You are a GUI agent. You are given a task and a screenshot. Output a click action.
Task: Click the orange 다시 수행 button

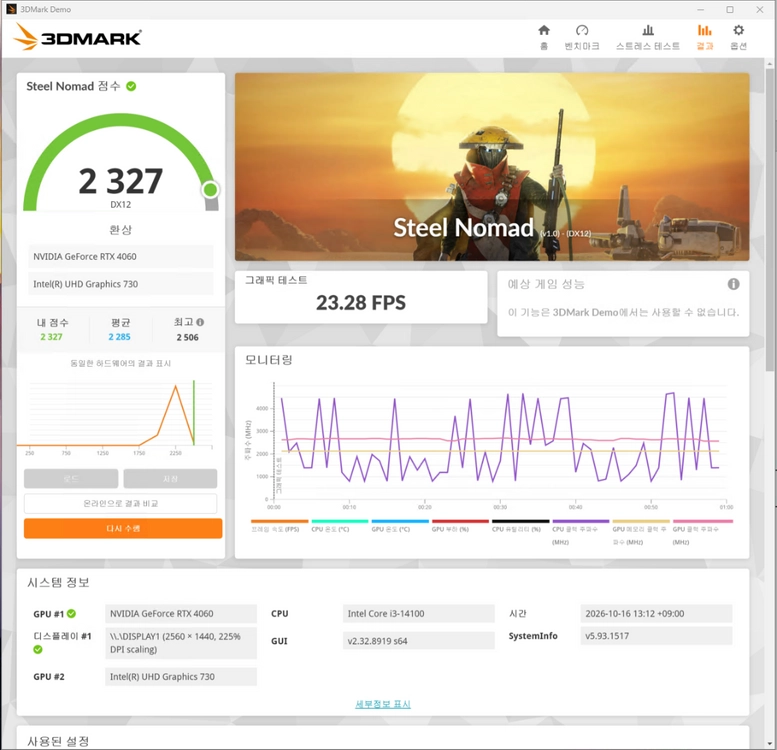click(x=123, y=529)
